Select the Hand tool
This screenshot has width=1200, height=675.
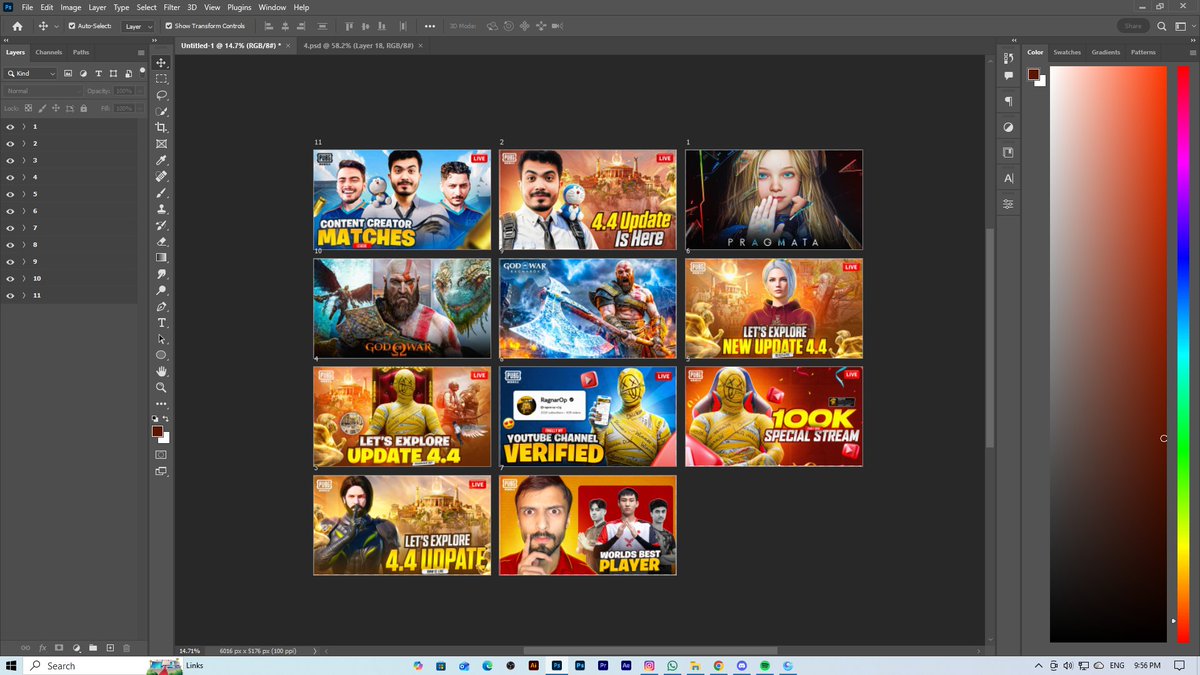[162, 371]
